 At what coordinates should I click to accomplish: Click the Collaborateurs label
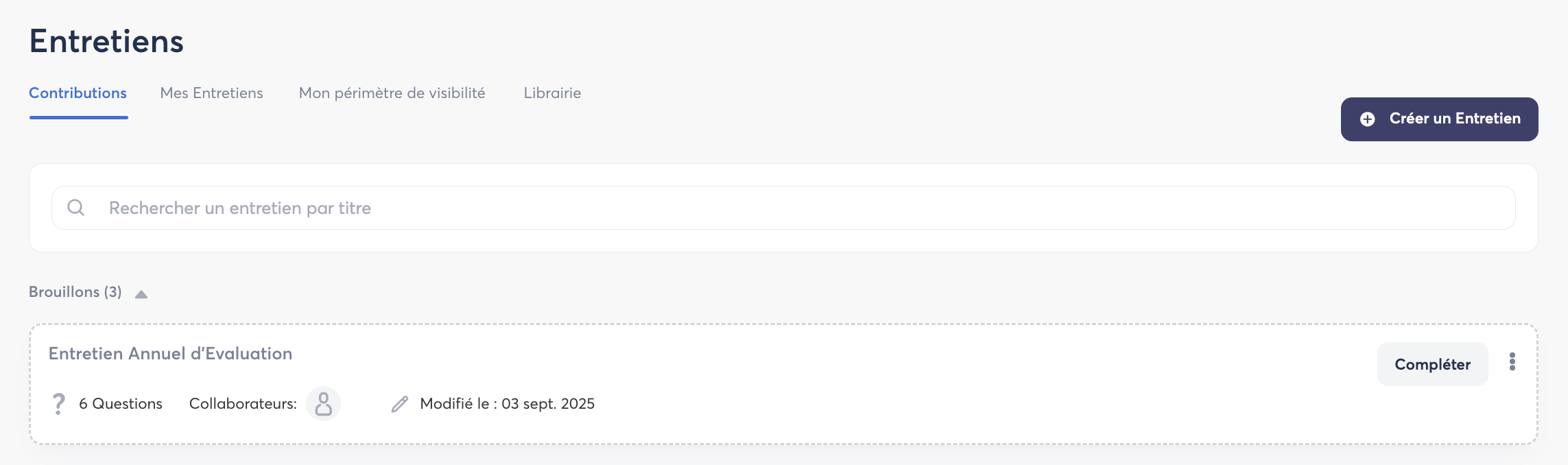coord(243,404)
